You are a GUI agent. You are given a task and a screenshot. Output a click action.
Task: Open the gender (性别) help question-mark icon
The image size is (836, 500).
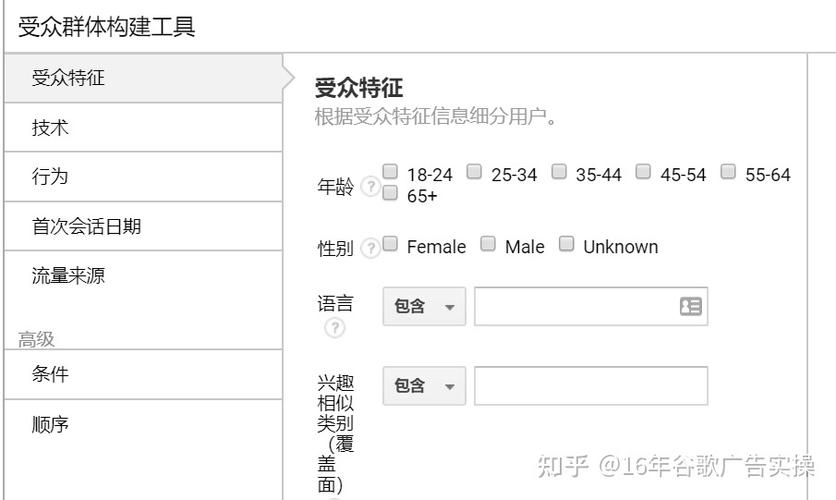370,248
